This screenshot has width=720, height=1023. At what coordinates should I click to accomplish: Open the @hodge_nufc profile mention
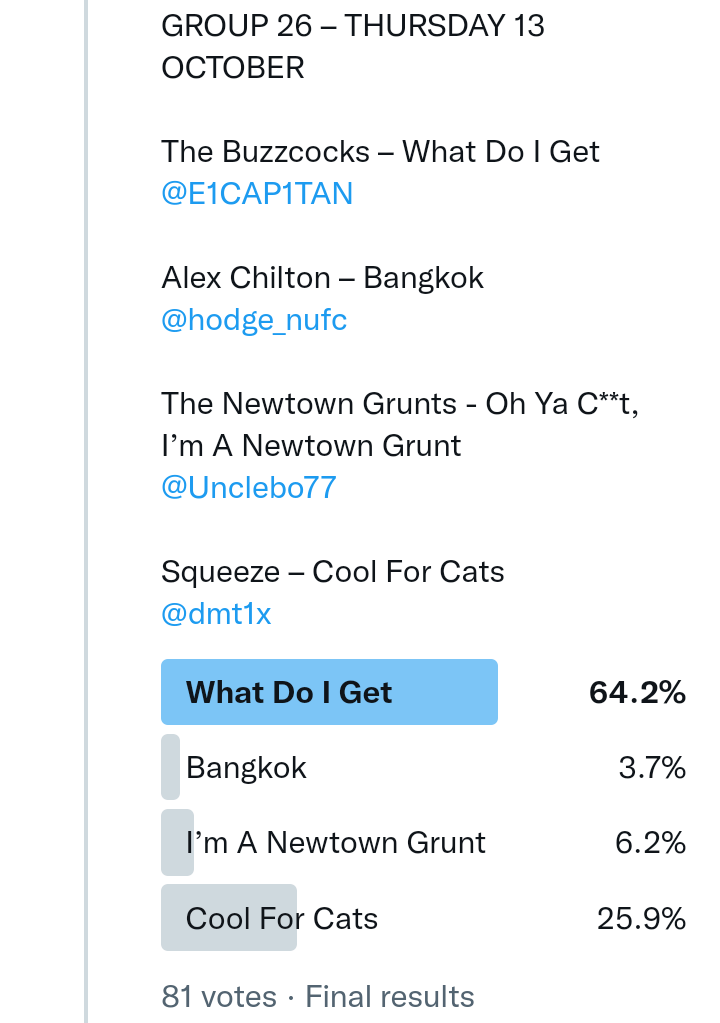254,321
